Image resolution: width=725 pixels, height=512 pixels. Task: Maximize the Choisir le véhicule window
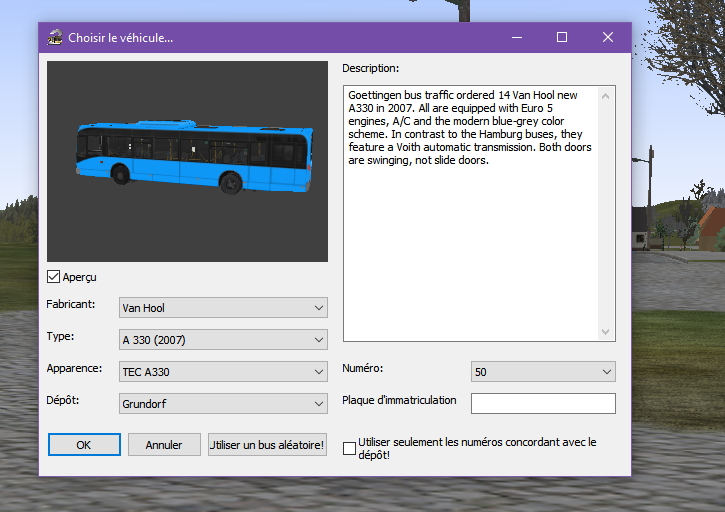tap(562, 37)
